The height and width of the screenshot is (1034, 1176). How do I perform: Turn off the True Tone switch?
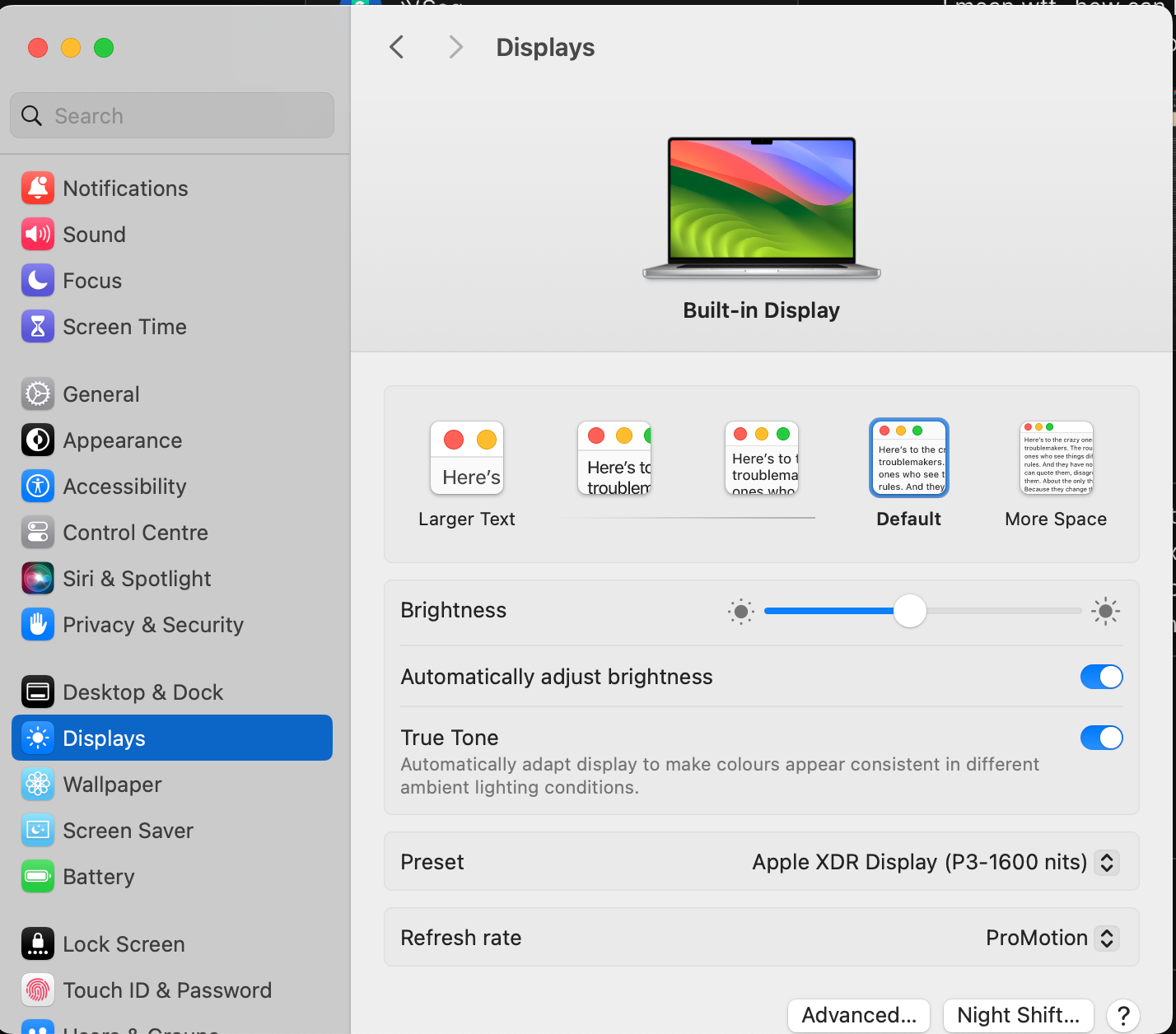[1102, 738]
